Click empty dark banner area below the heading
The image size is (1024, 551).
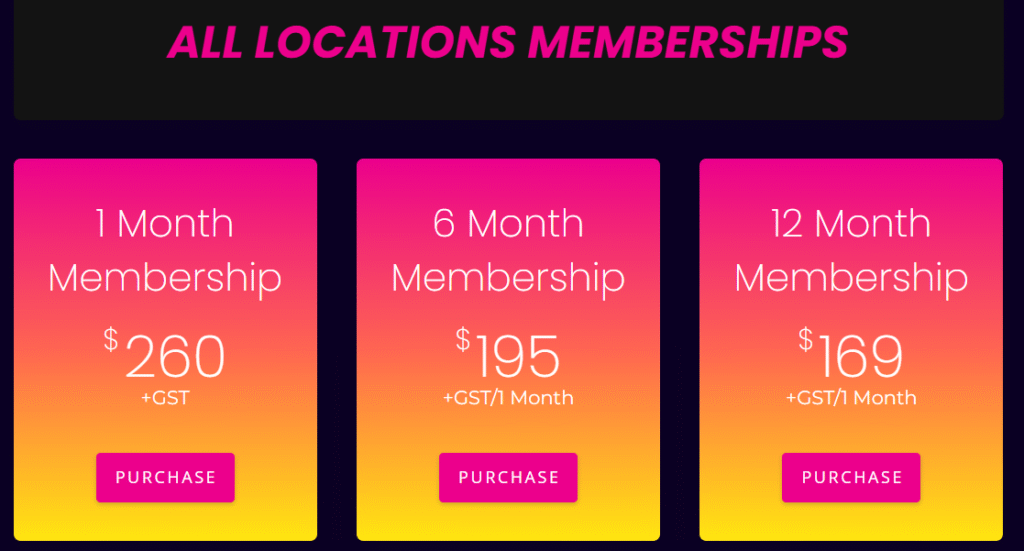[x=508, y=91]
